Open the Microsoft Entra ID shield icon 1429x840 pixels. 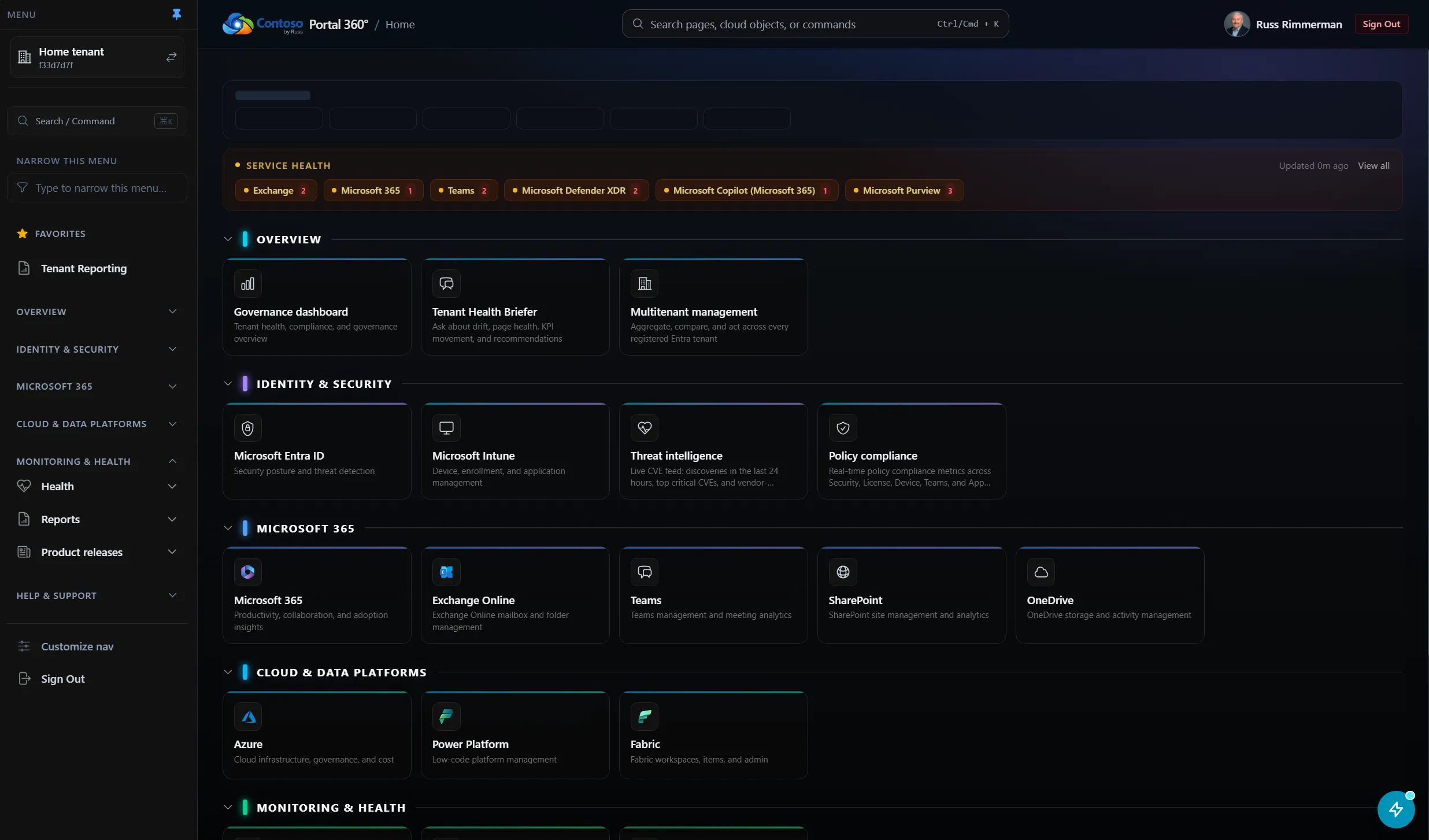248,428
